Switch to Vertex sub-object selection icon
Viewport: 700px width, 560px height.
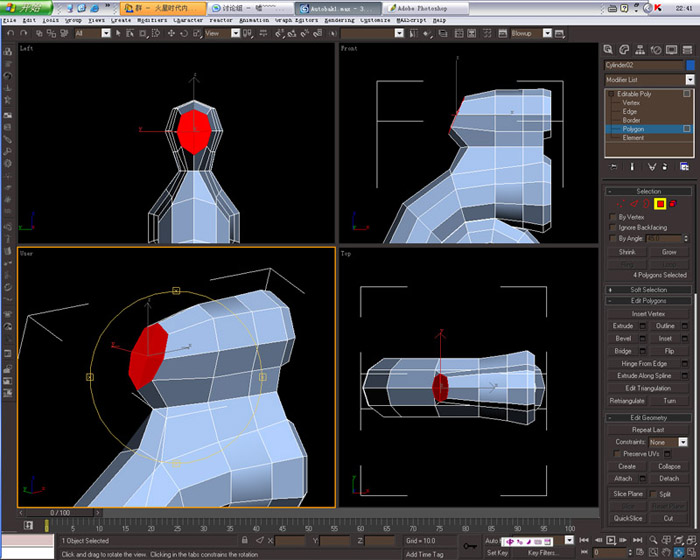[x=621, y=204]
